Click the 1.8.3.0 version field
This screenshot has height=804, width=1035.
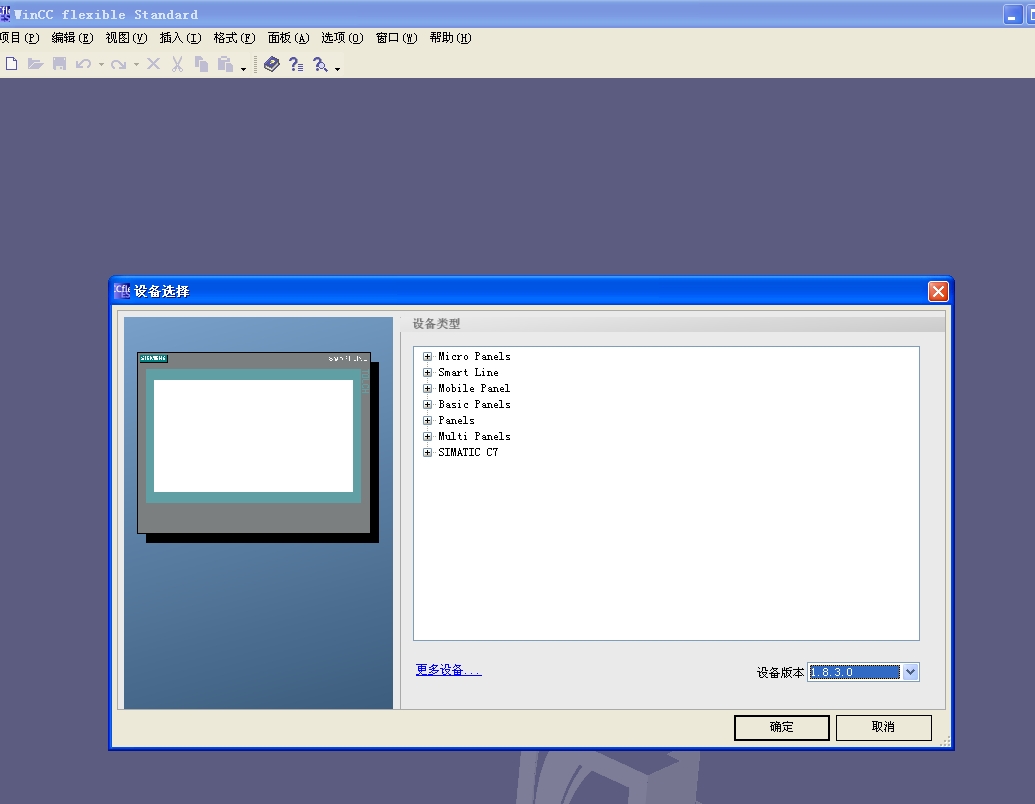point(854,672)
